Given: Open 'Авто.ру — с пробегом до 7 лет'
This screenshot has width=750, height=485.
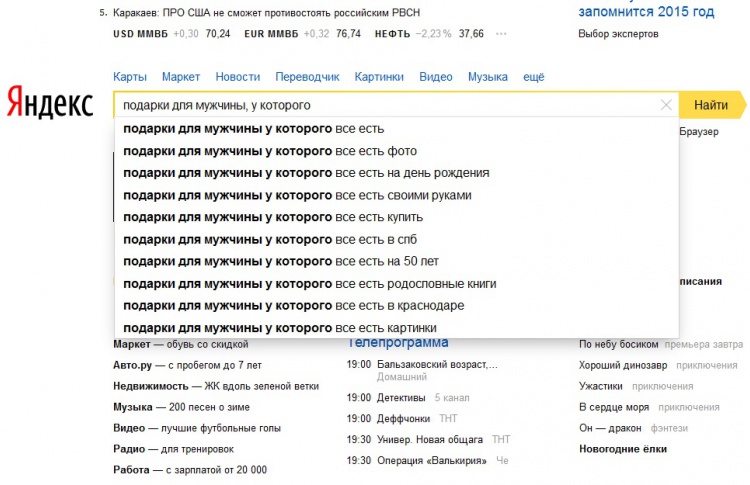Looking at the screenshot, I should [x=188, y=365].
